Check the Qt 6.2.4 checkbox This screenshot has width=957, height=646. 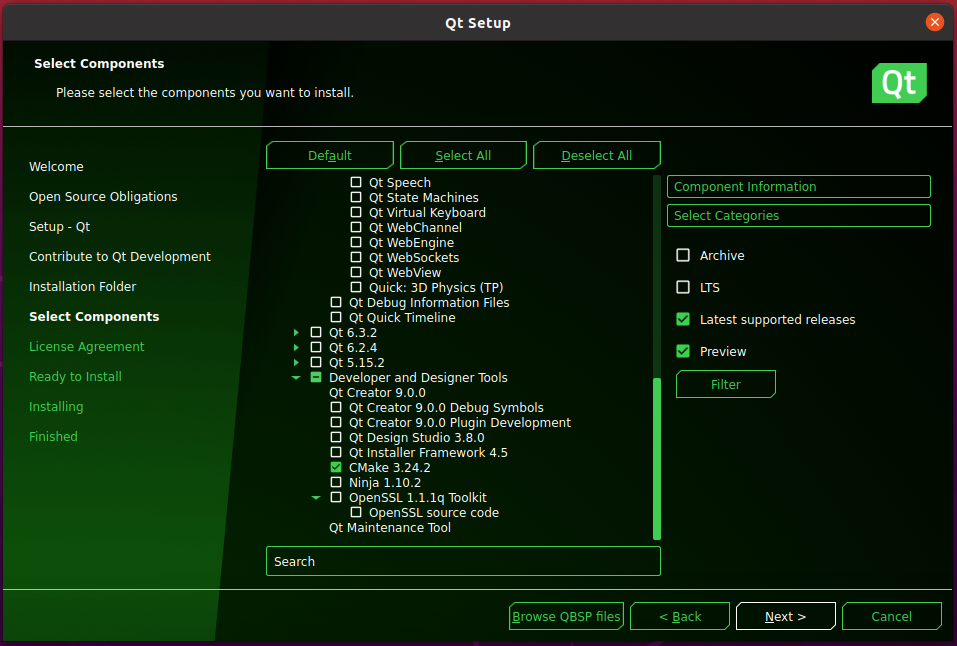tap(316, 347)
